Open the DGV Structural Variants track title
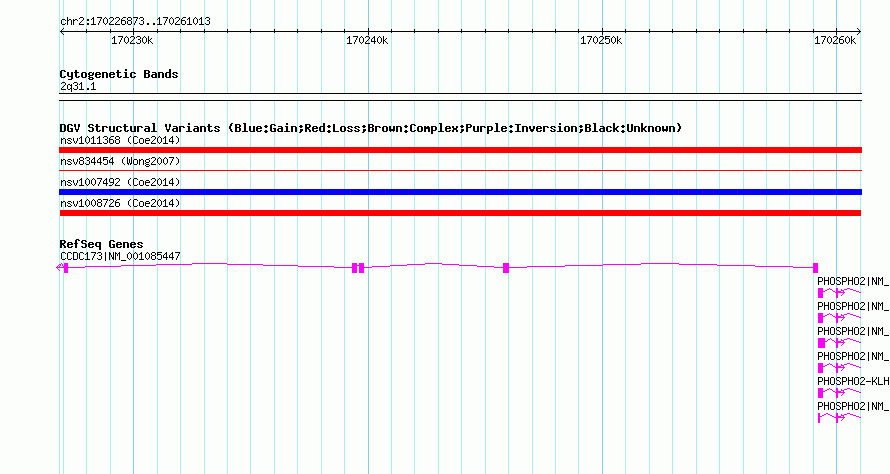 [370, 128]
